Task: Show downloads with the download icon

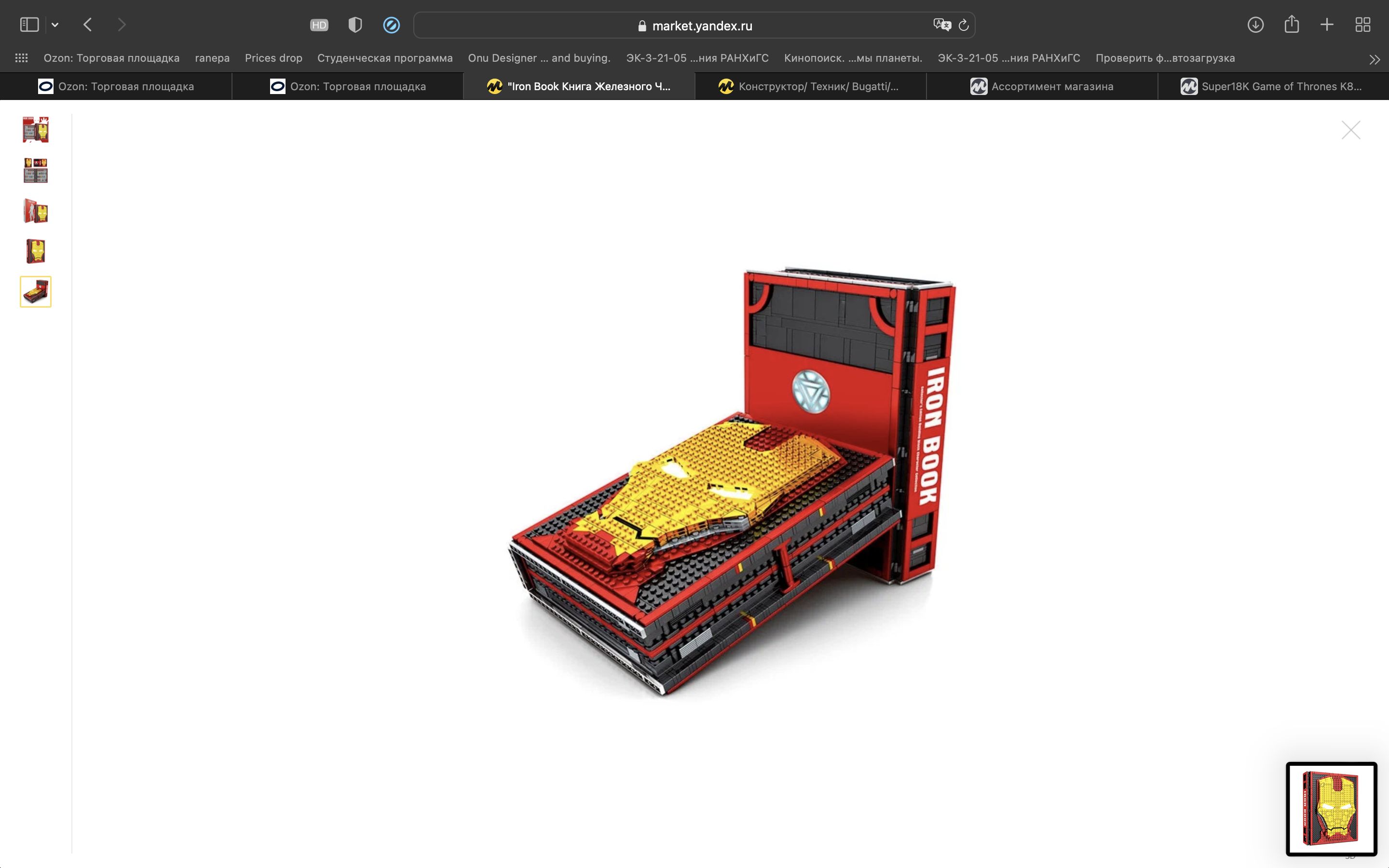Action: [1255, 25]
